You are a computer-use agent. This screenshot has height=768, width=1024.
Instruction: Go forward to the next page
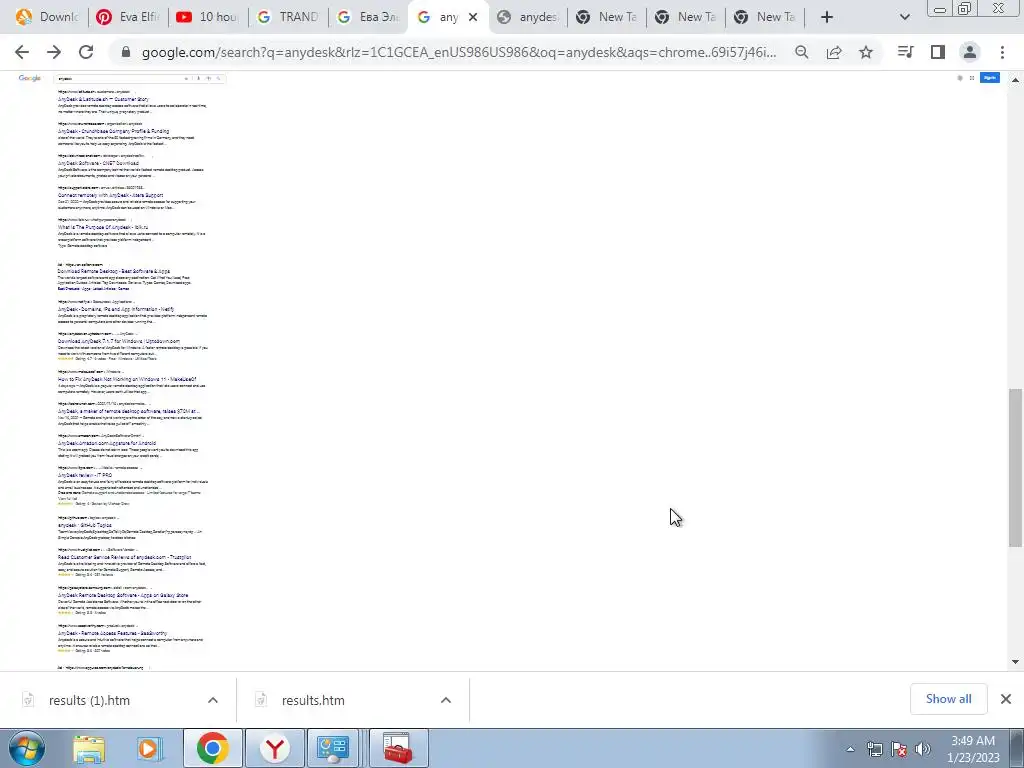coord(54,52)
